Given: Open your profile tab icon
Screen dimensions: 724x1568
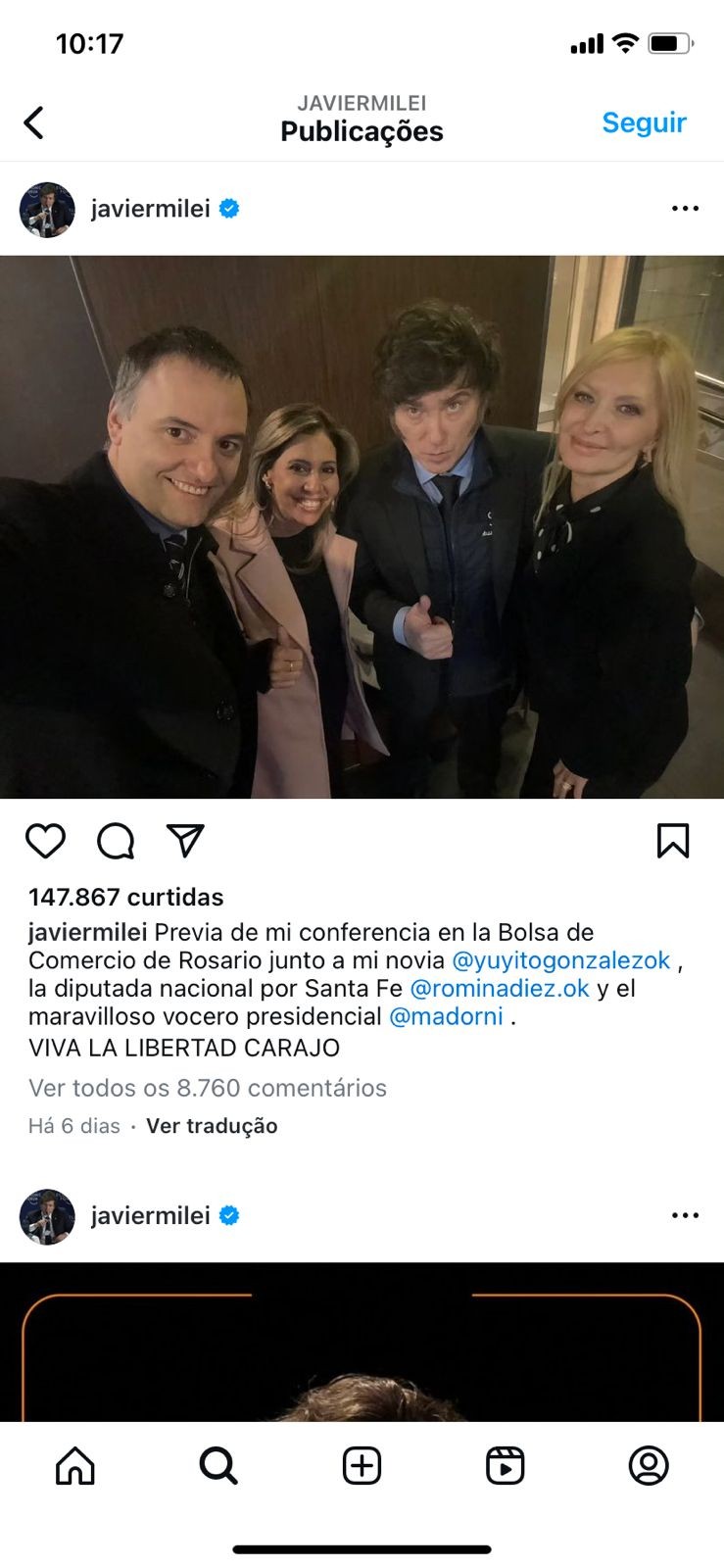Looking at the screenshot, I should (x=649, y=1466).
